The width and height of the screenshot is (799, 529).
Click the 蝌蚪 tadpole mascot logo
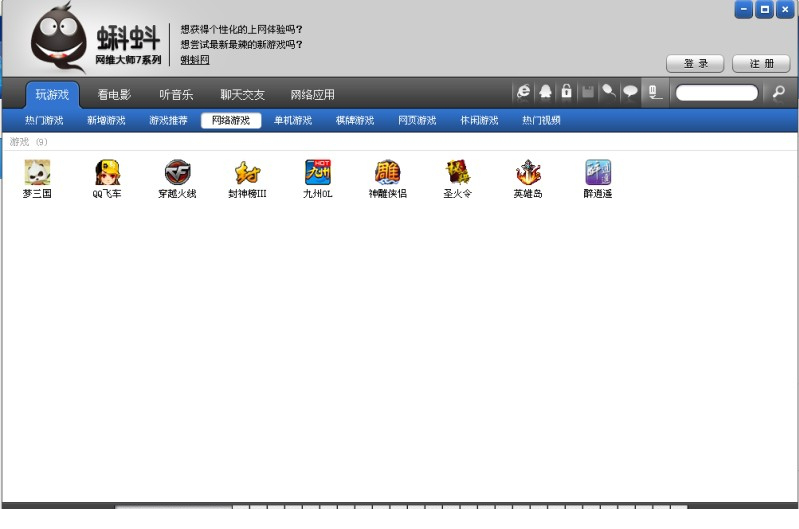tap(59, 38)
